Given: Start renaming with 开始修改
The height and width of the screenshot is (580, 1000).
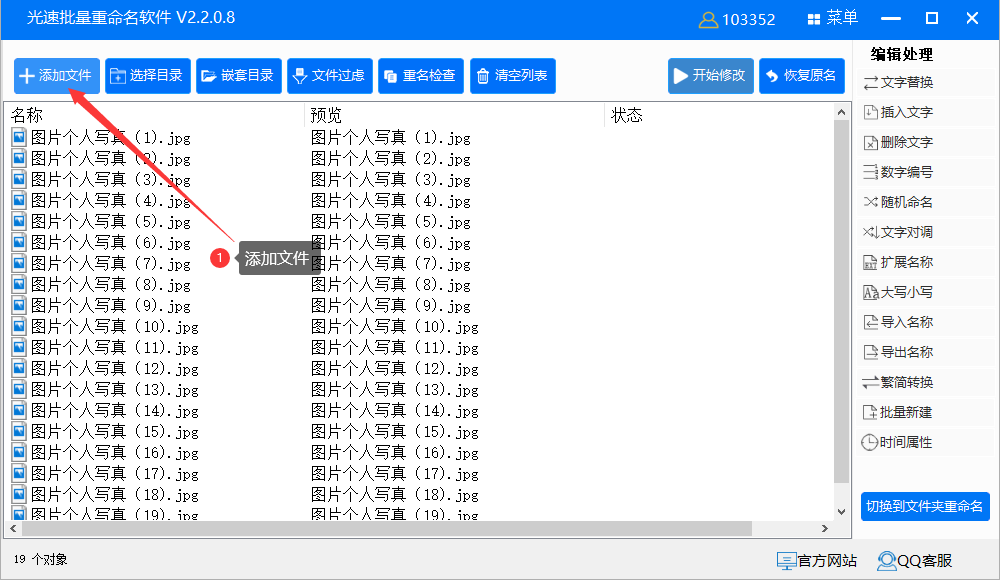Looking at the screenshot, I should [710, 76].
